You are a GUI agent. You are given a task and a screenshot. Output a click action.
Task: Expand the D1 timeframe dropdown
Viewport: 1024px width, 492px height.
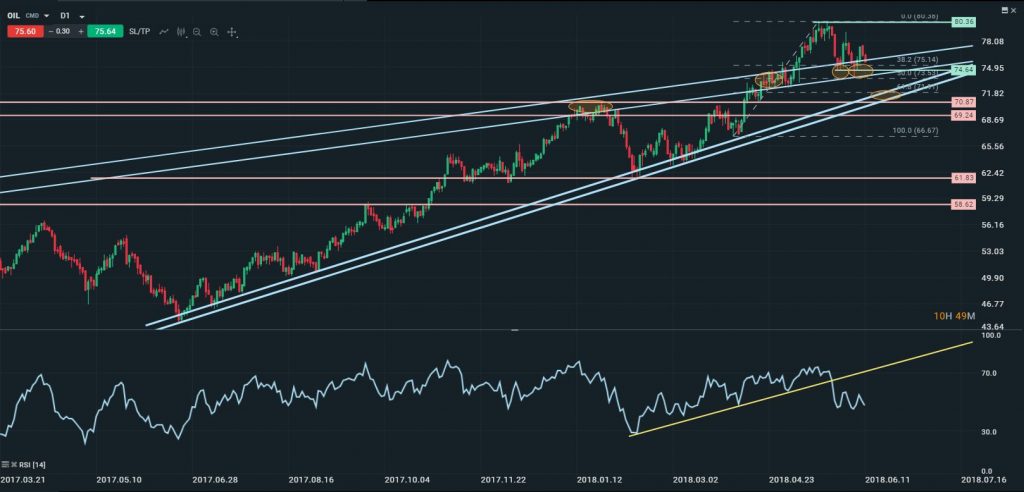point(82,16)
